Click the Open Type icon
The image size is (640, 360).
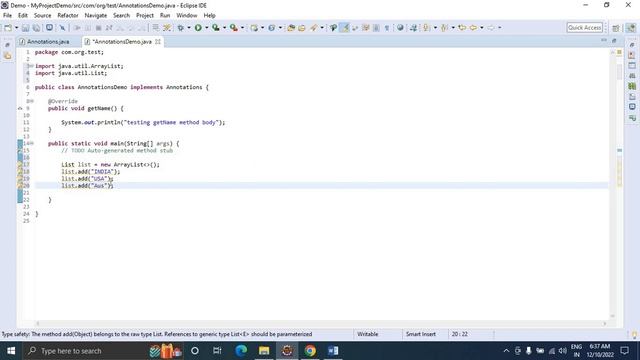(x=291, y=28)
